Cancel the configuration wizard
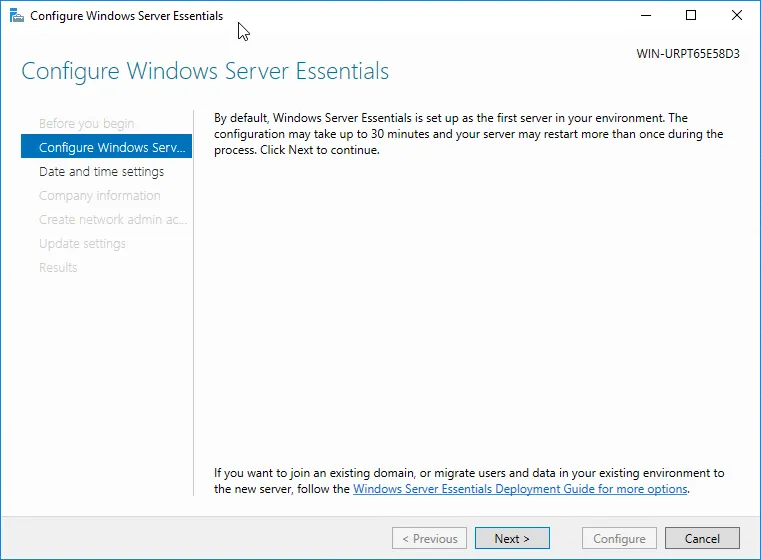761x560 pixels. (702, 538)
